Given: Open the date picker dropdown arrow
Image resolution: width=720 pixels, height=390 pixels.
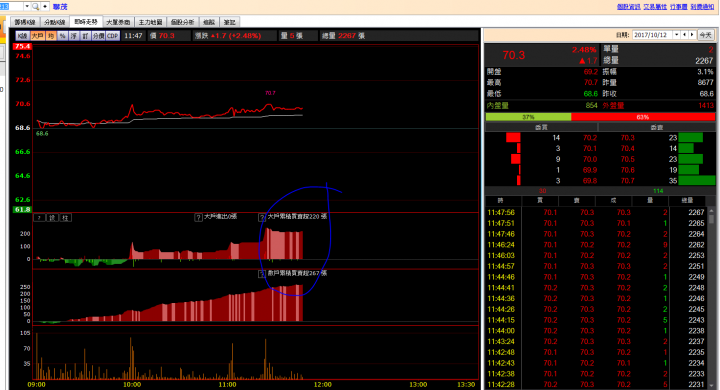Looking at the screenshot, I should click(x=676, y=35).
